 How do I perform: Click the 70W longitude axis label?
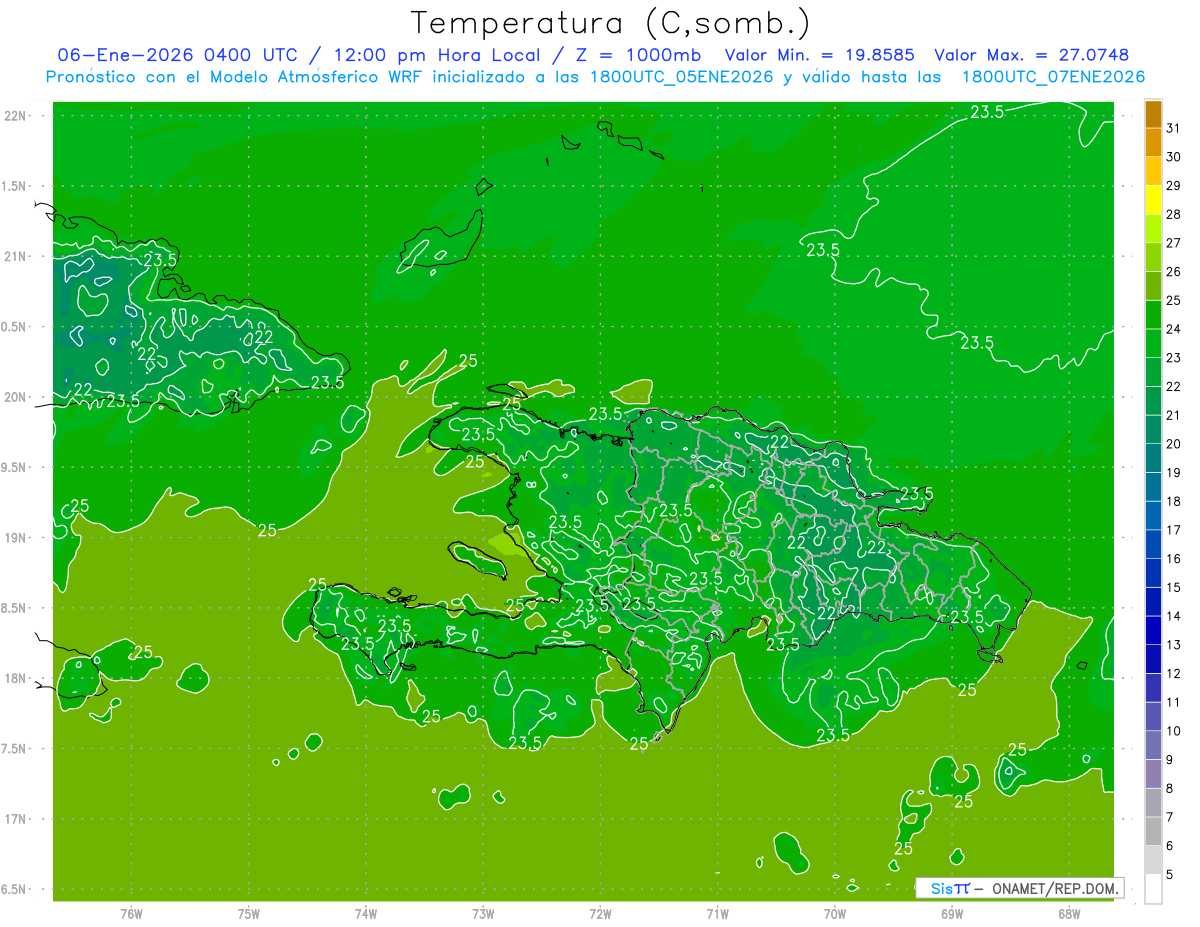pyautogui.click(x=835, y=913)
